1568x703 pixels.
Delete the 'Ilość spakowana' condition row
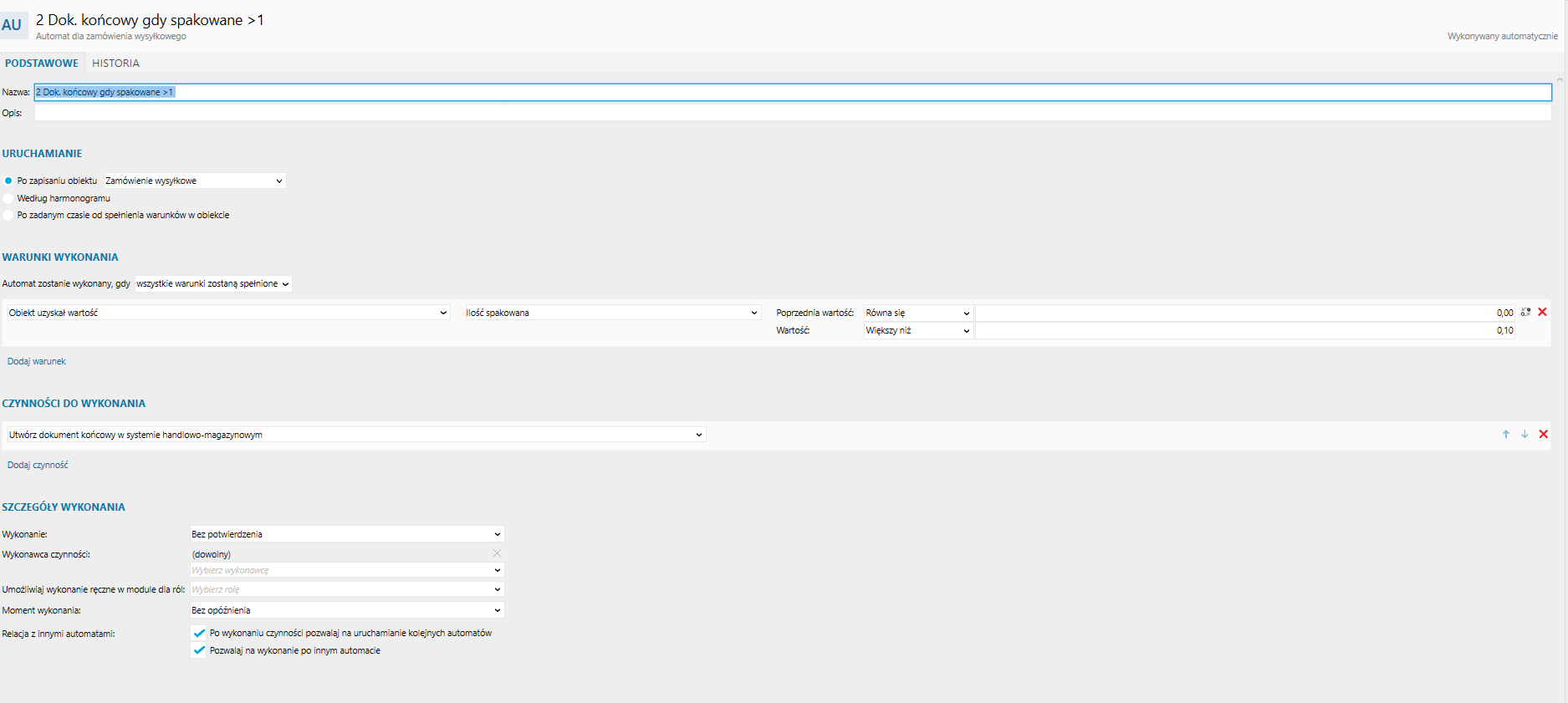[1542, 312]
